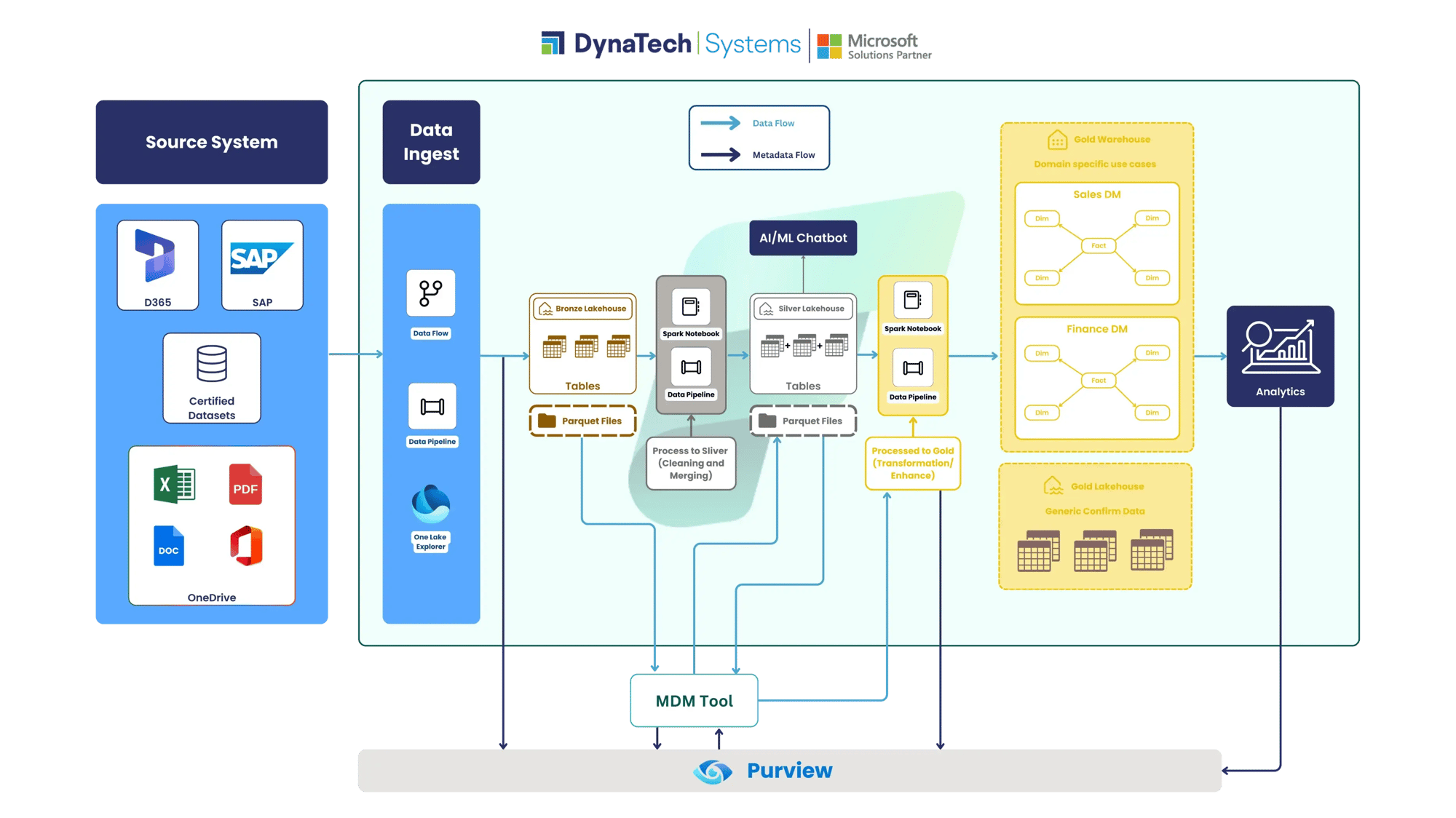Click the Purview eye logo
Image resolution: width=1456 pixels, height=818 pixels.
(x=713, y=771)
